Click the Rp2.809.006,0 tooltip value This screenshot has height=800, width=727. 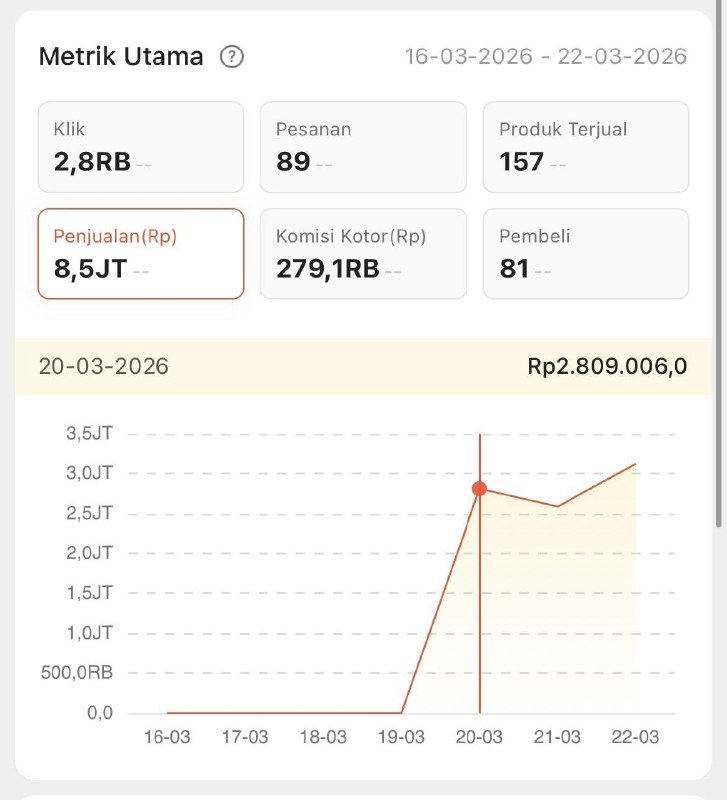click(607, 366)
